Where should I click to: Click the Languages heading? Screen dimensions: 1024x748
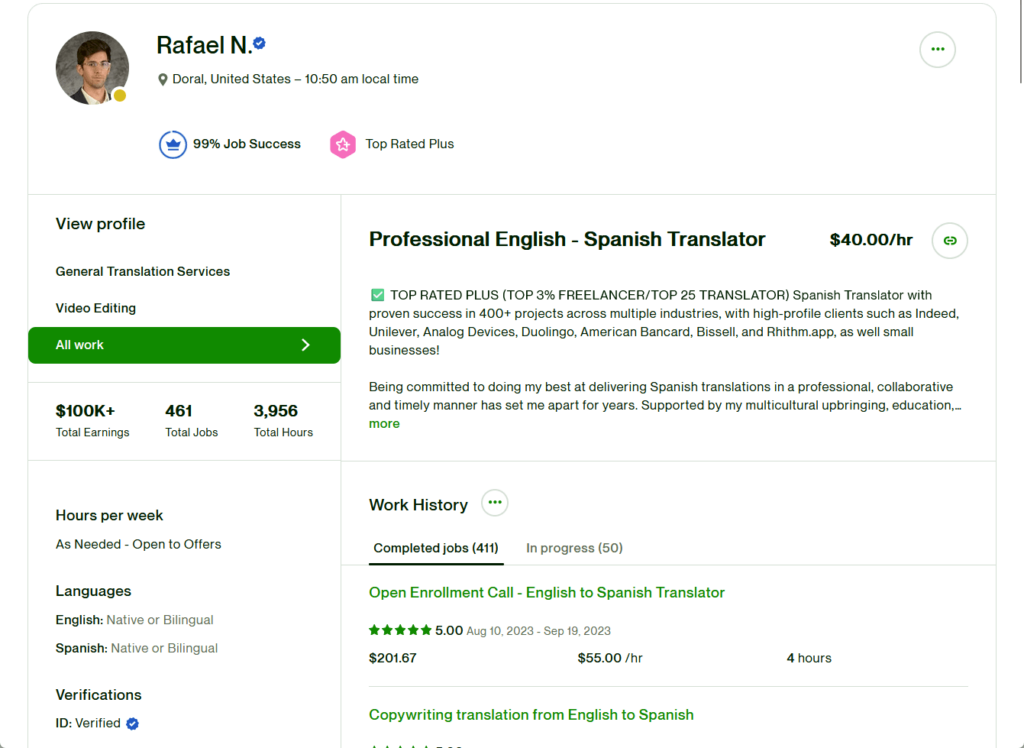pyautogui.click(x=93, y=591)
